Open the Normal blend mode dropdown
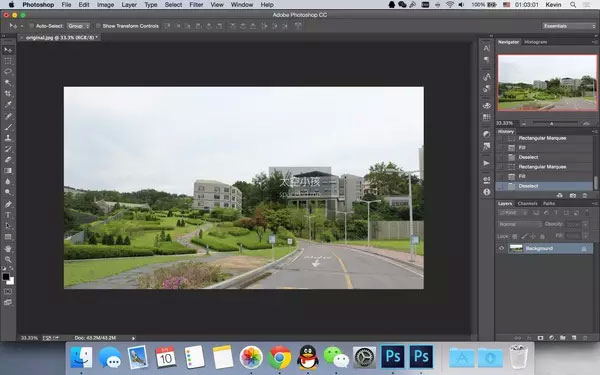The width and height of the screenshot is (600, 375). [x=520, y=224]
